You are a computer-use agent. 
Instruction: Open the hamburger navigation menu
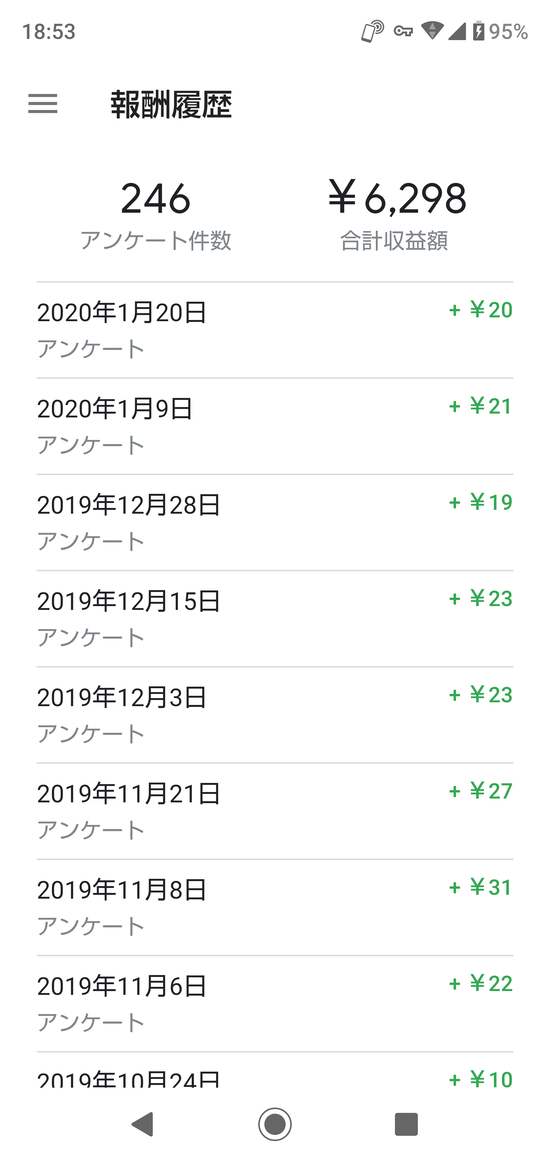43,104
